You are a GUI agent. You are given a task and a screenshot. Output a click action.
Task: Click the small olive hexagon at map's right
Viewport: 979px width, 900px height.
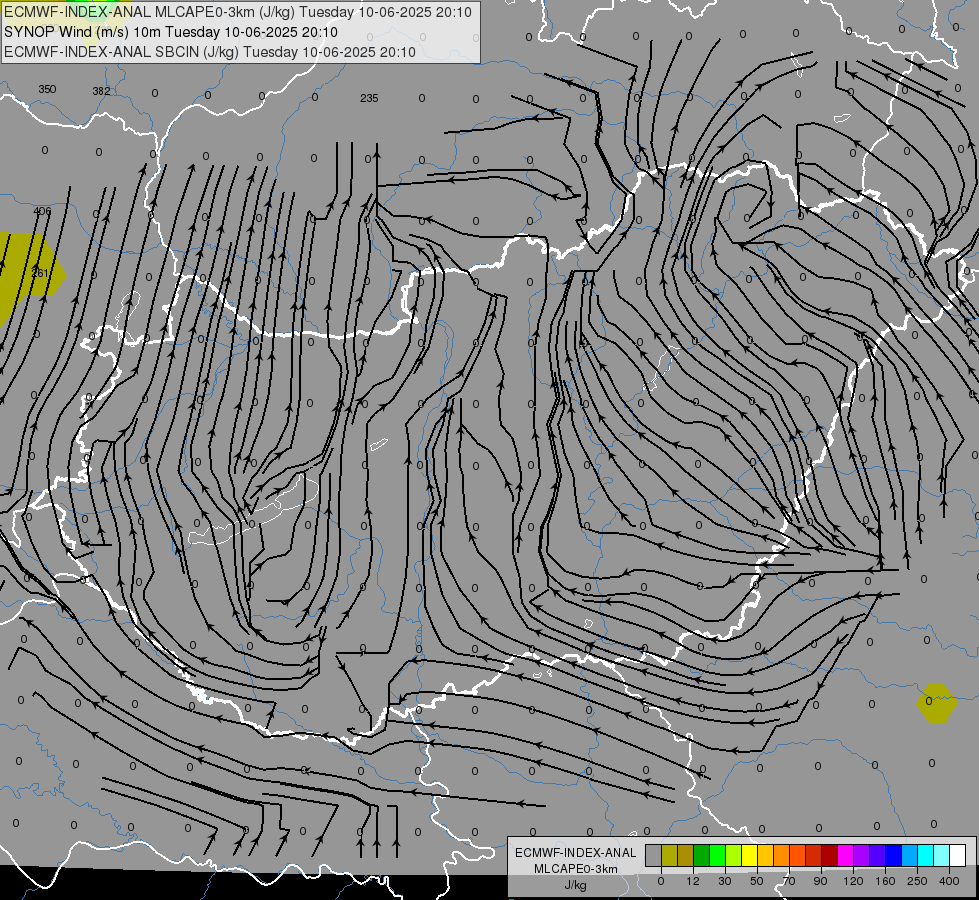[x=937, y=703]
